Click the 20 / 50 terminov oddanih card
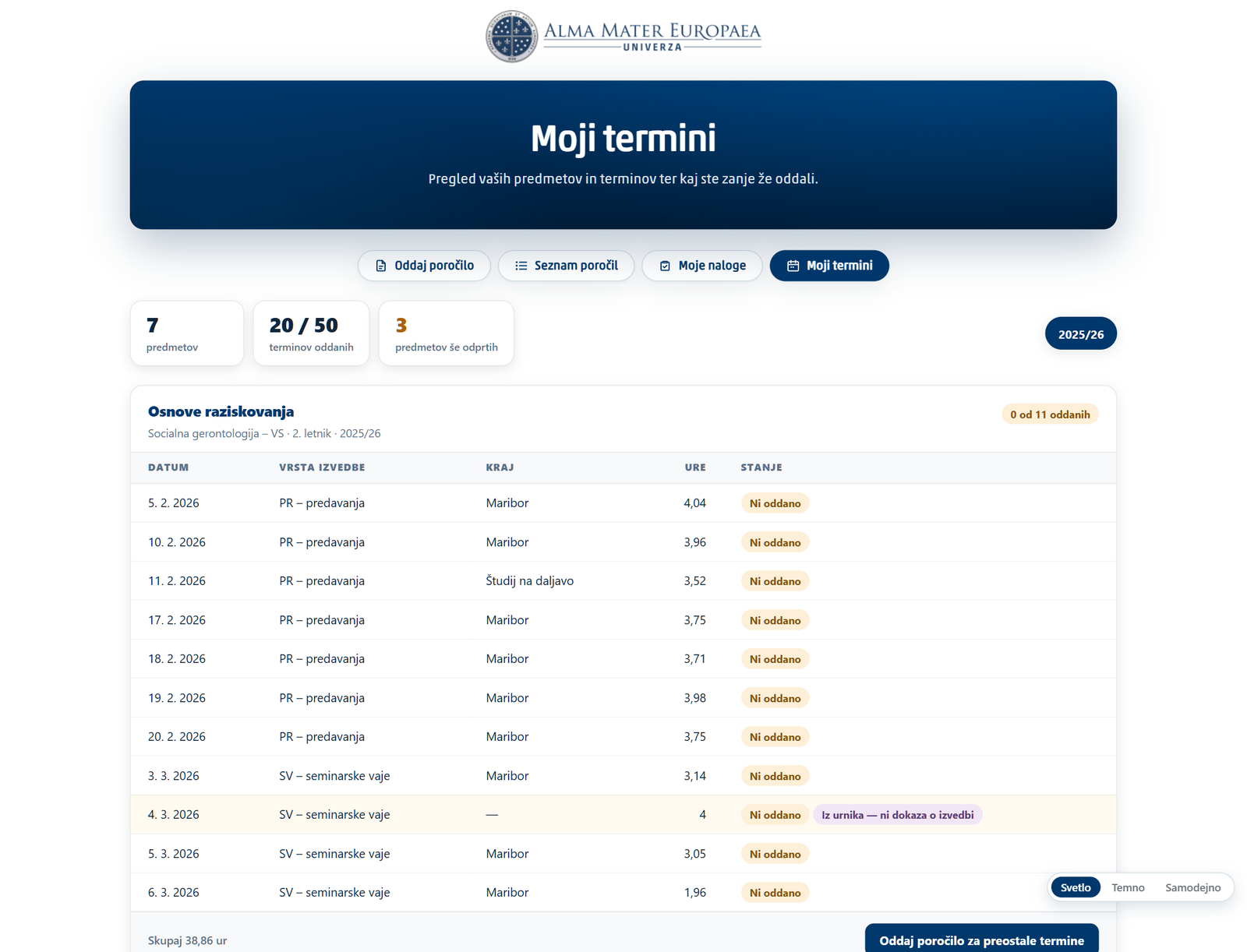 pos(311,333)
